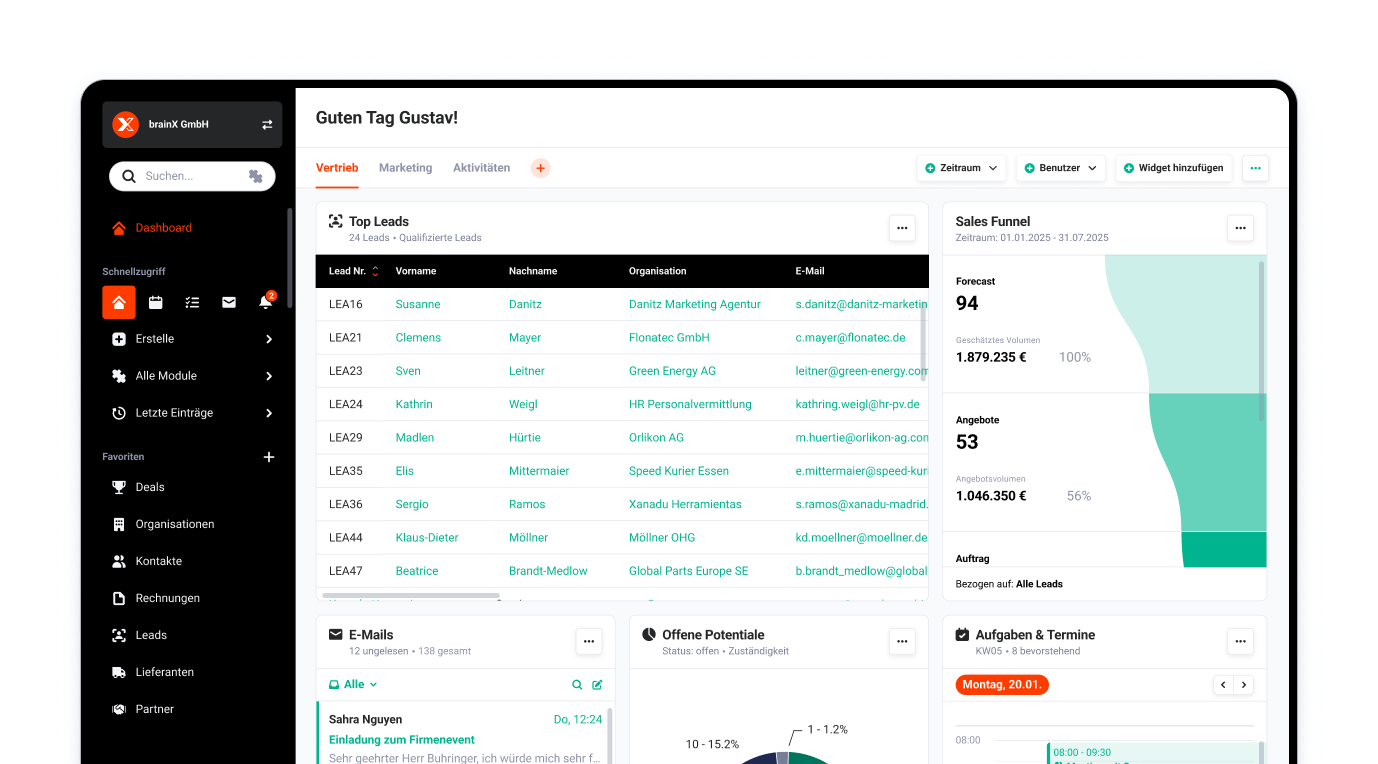
Task: Add a favorite with plus icon
Action: pos(268,457)
